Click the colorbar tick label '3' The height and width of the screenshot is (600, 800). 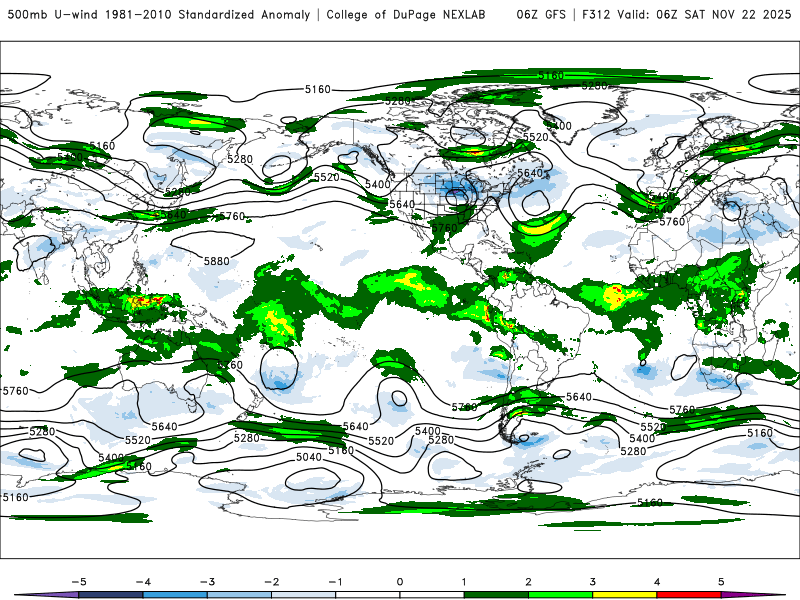click(592, 582)
